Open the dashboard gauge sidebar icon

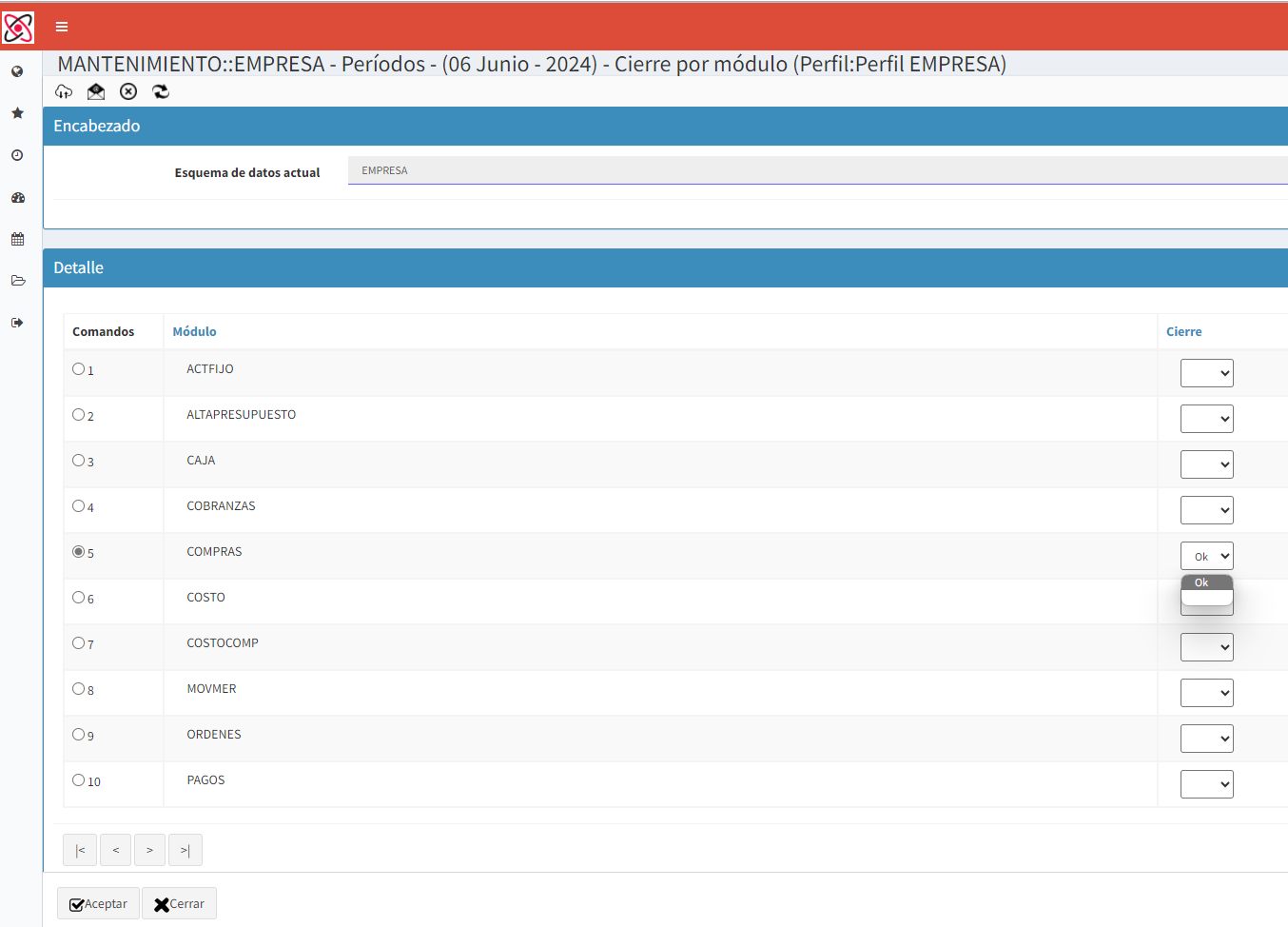17,198
